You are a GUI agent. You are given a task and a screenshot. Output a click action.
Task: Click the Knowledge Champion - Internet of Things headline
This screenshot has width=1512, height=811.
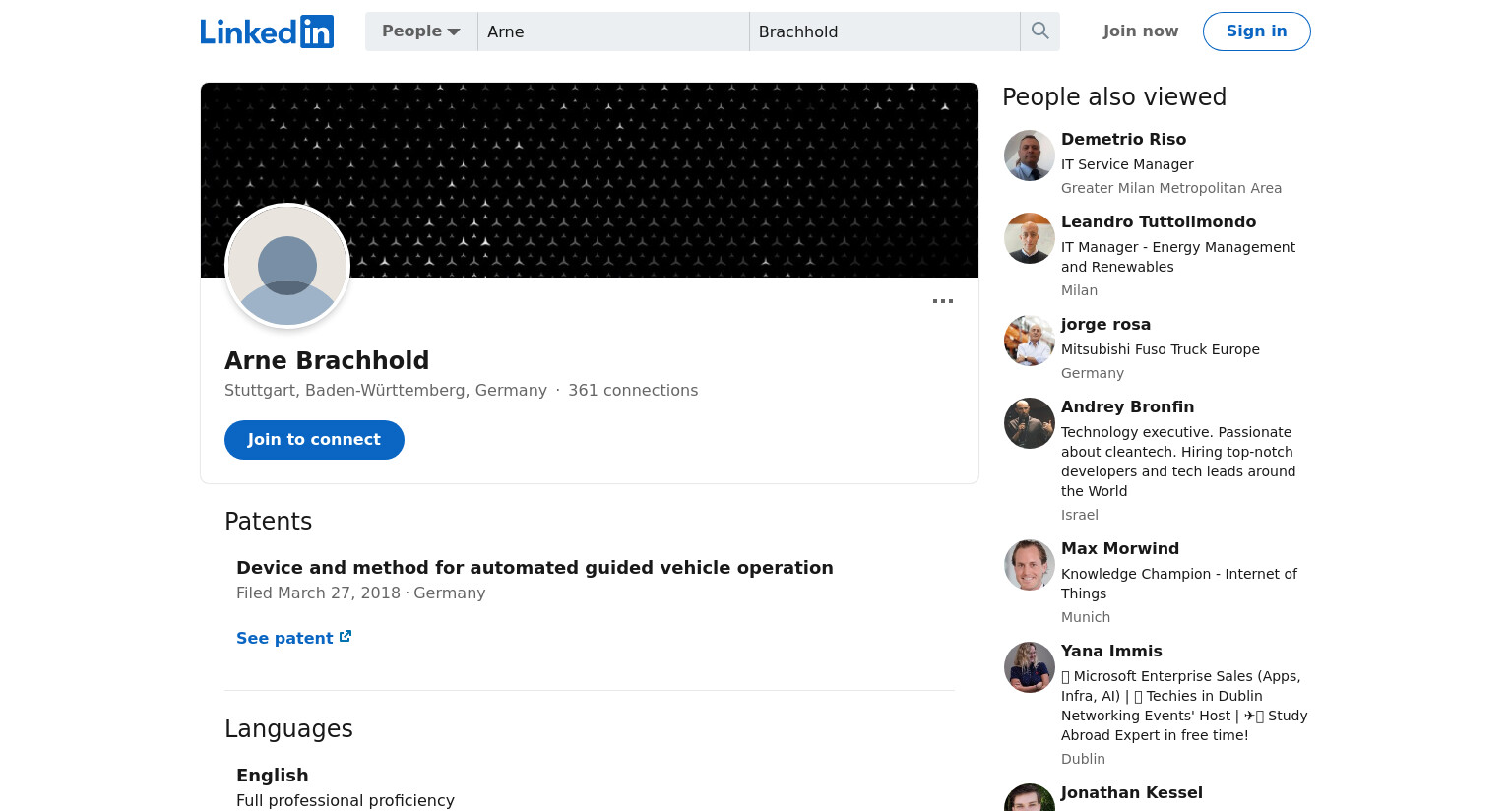pos(1179,584)
